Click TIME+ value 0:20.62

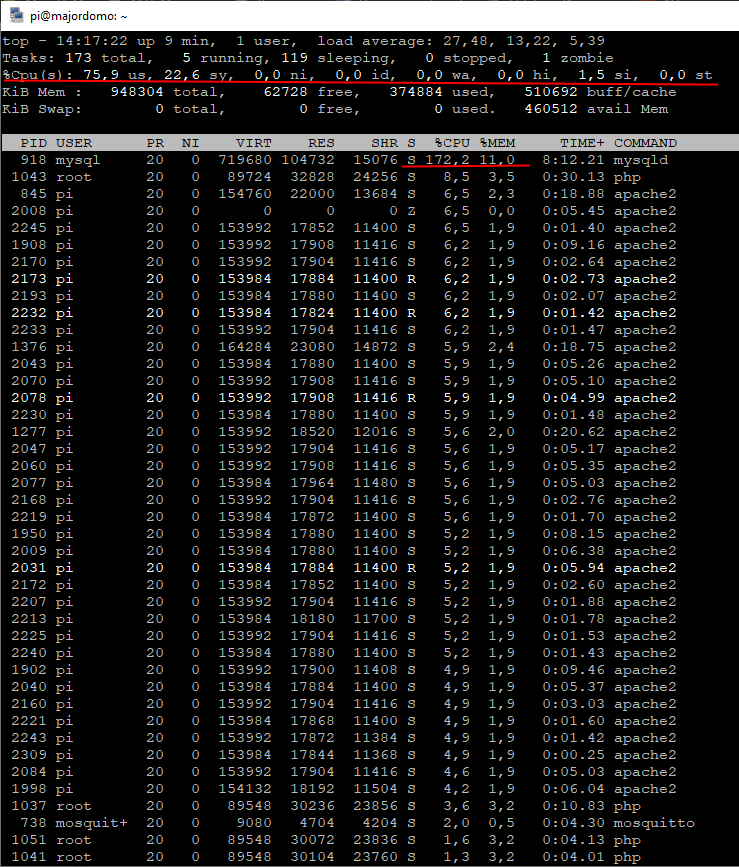(573, 432)
